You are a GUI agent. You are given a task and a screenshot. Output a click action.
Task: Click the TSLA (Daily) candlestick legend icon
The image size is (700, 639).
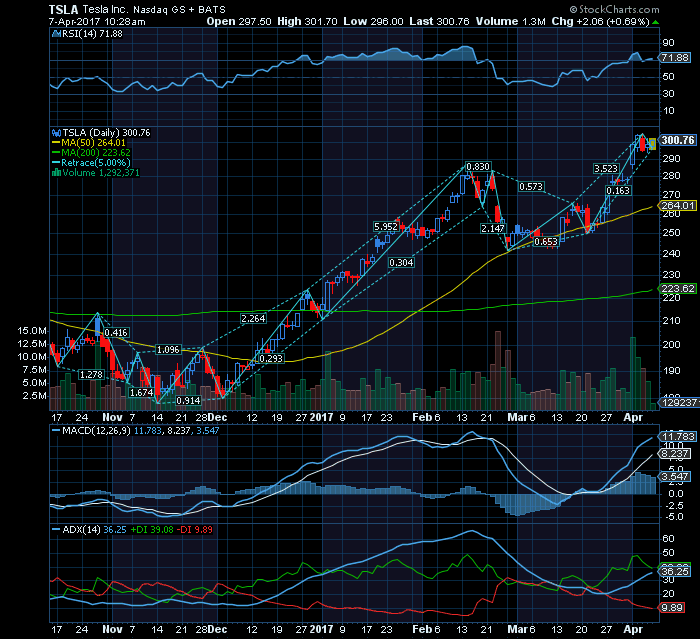(x=56, y=133)
